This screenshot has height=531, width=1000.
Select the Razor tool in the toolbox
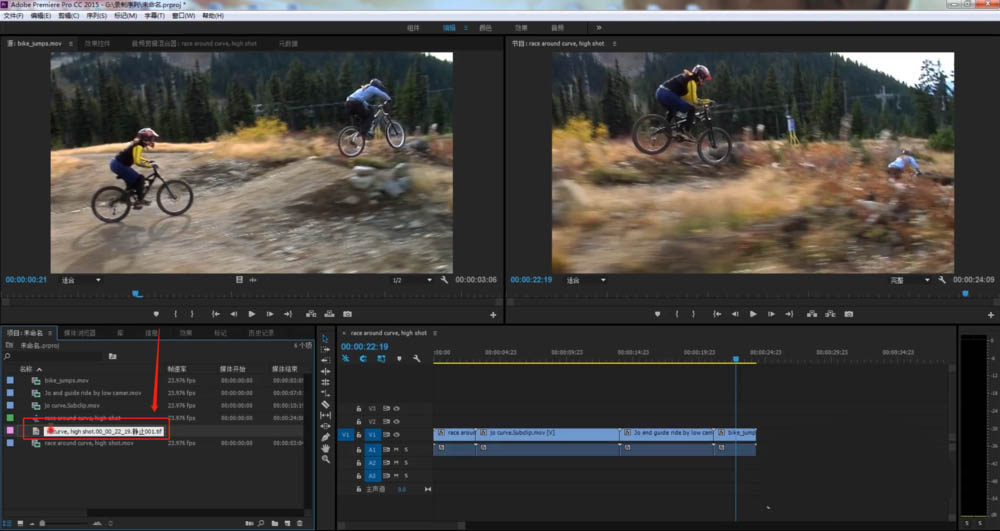coord(326,404)
